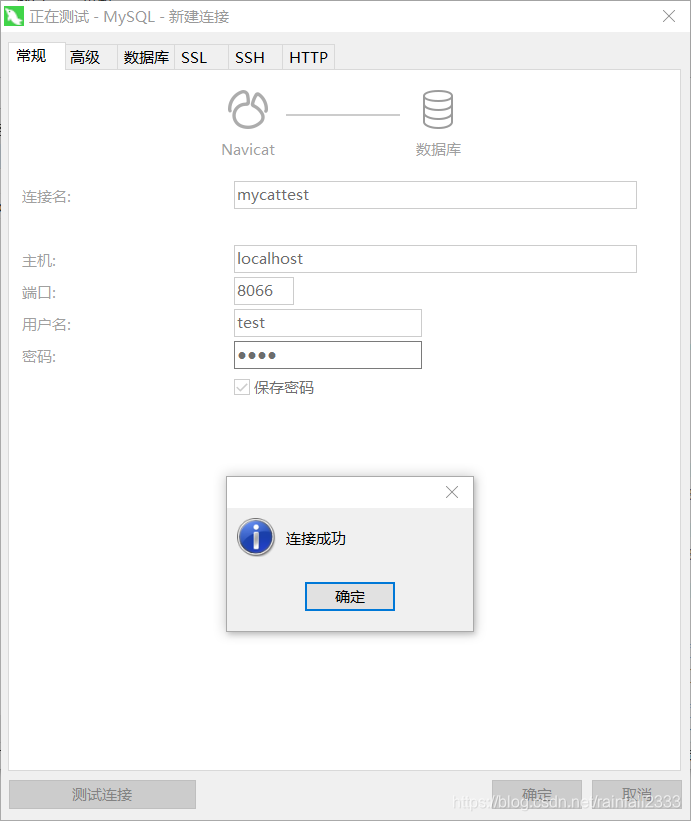Switch to the 常规 tab
The image size is (691, 821).
(37, 56)
